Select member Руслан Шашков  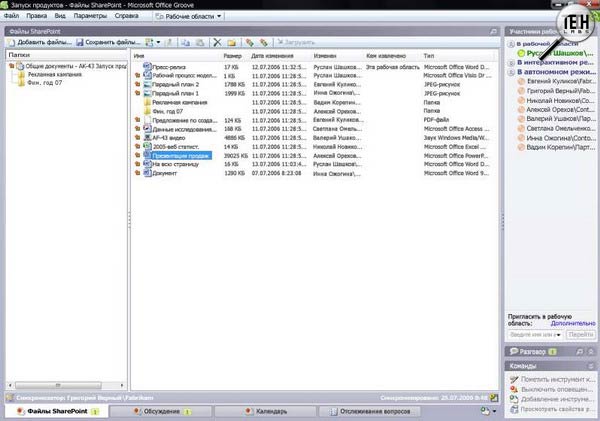pos(555,53)
